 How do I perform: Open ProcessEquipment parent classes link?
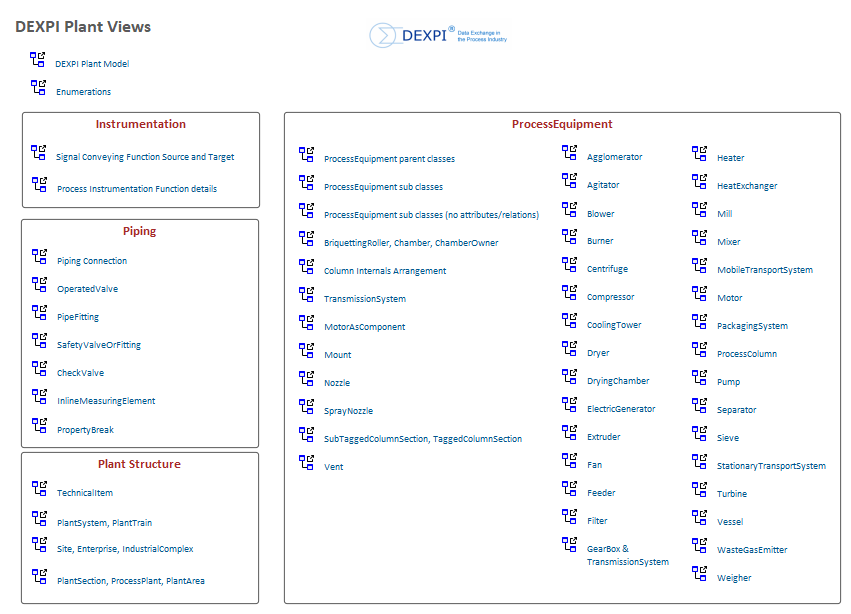(389, 159)
